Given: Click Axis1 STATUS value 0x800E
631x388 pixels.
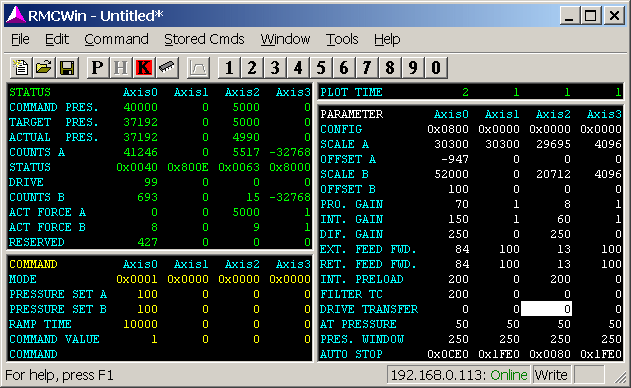Looking at the screenshot, I should tap(188, 167).
